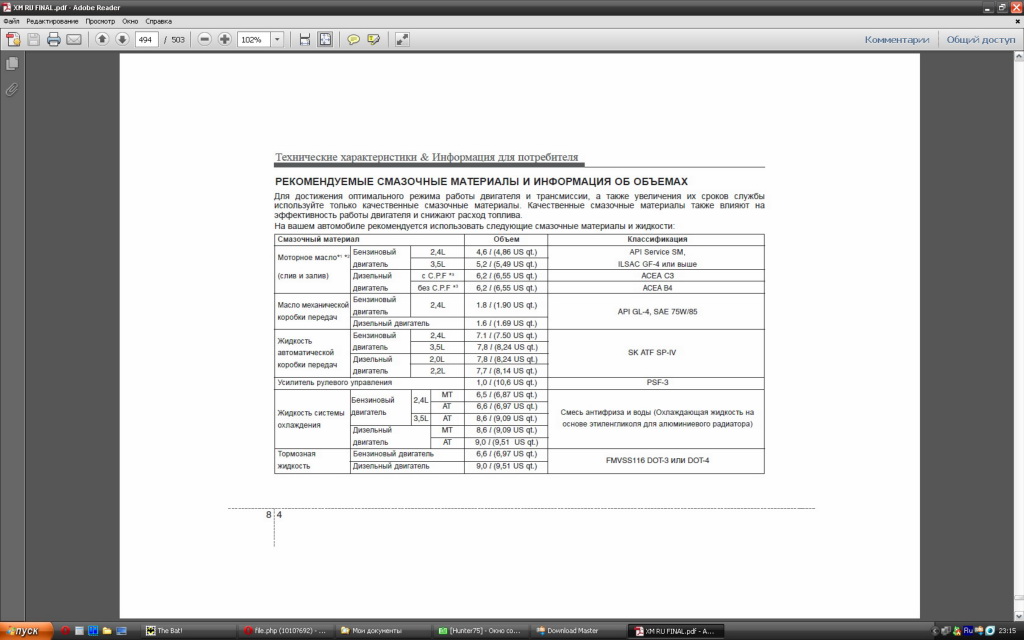
Task: Click the Send by email envelope icon
Action: coord(74,39)
